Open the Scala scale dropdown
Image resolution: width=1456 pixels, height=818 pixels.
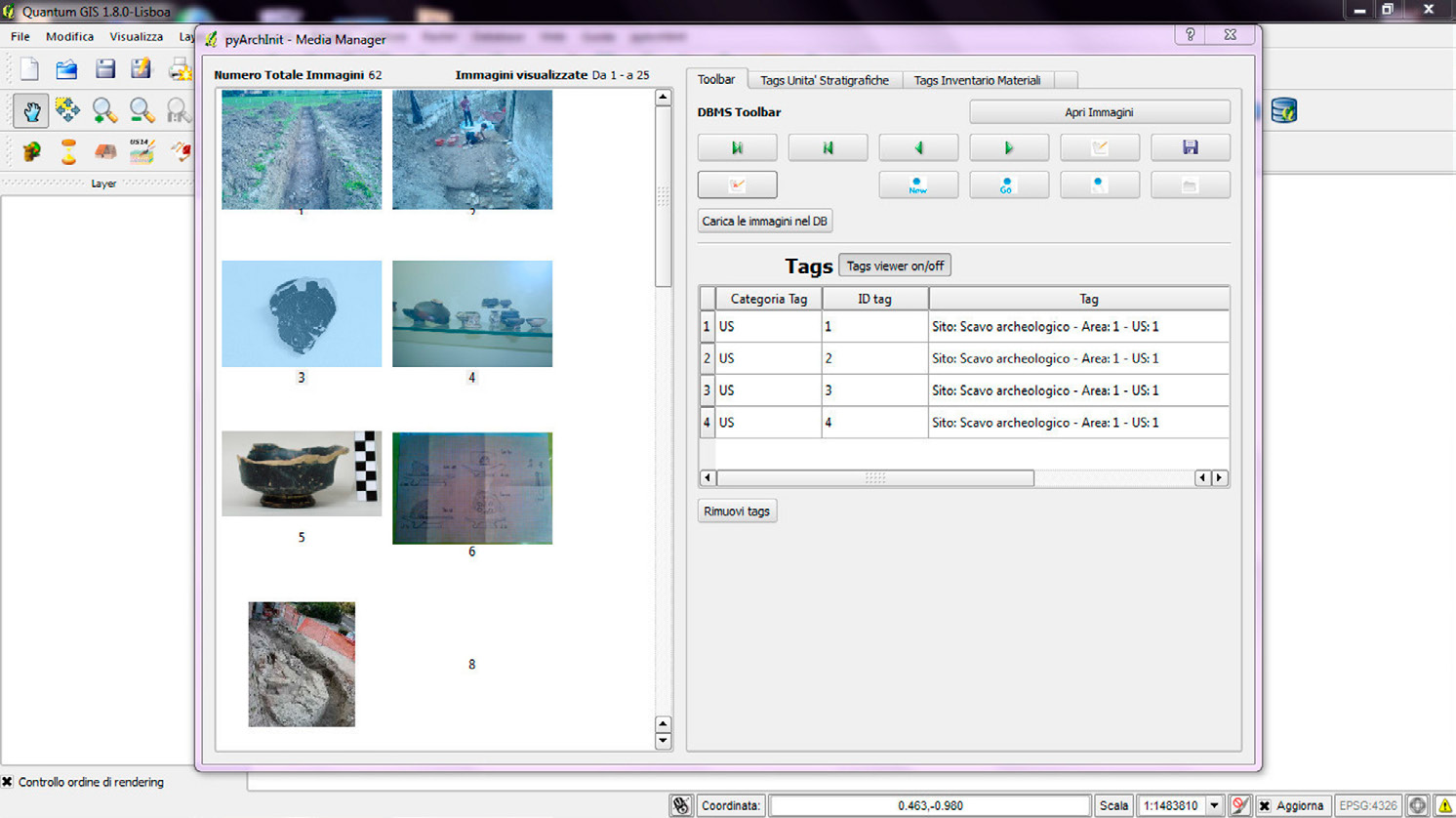point(1214,805)
